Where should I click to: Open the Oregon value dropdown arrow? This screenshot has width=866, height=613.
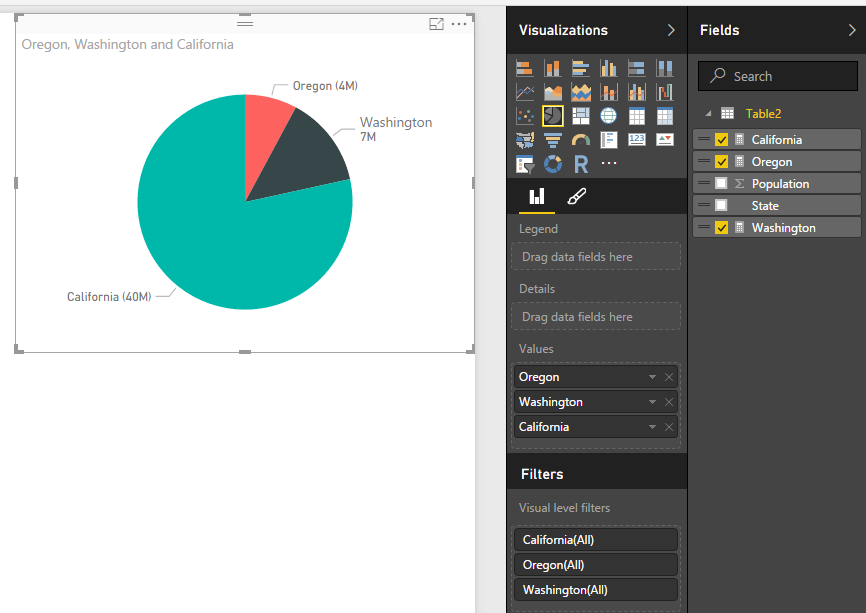click(x=652, y=377)
